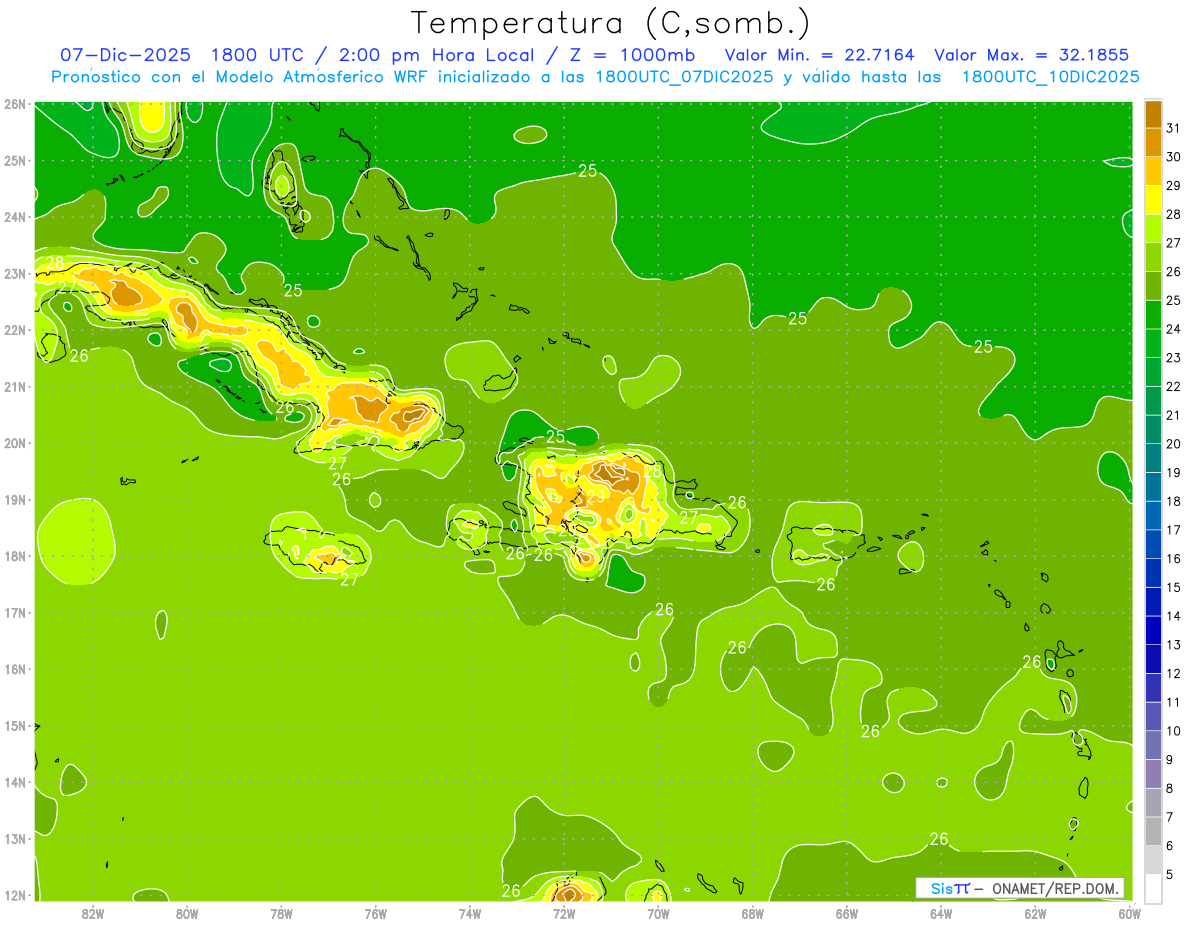Image resolution: width=1200 pixels, height=927 pixels.
Task: Click the '66W' longitude axis label
Action: click(847, 913)
